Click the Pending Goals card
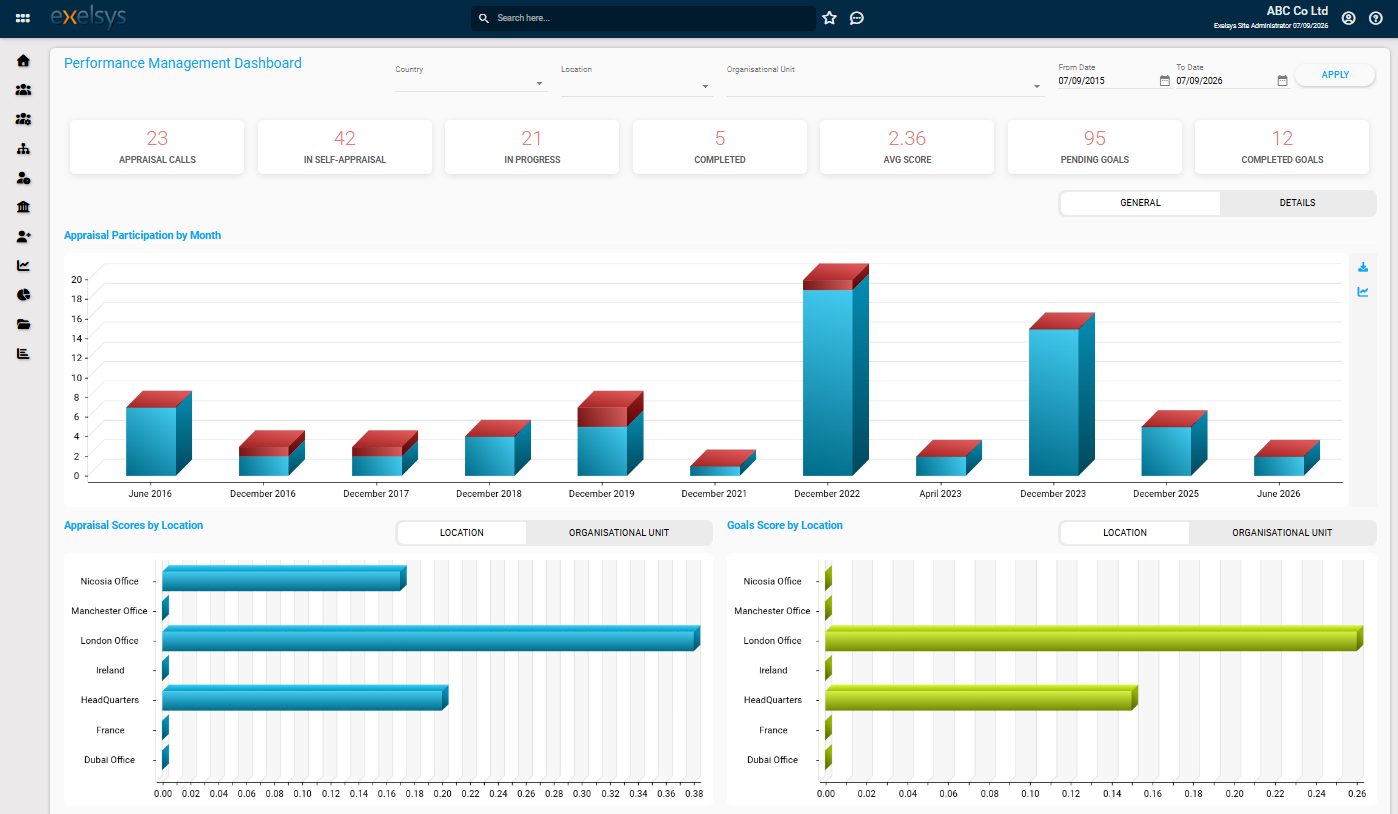Image resolution: width=1398 pixels, height=814 pixels. (x=1095, y=147)
